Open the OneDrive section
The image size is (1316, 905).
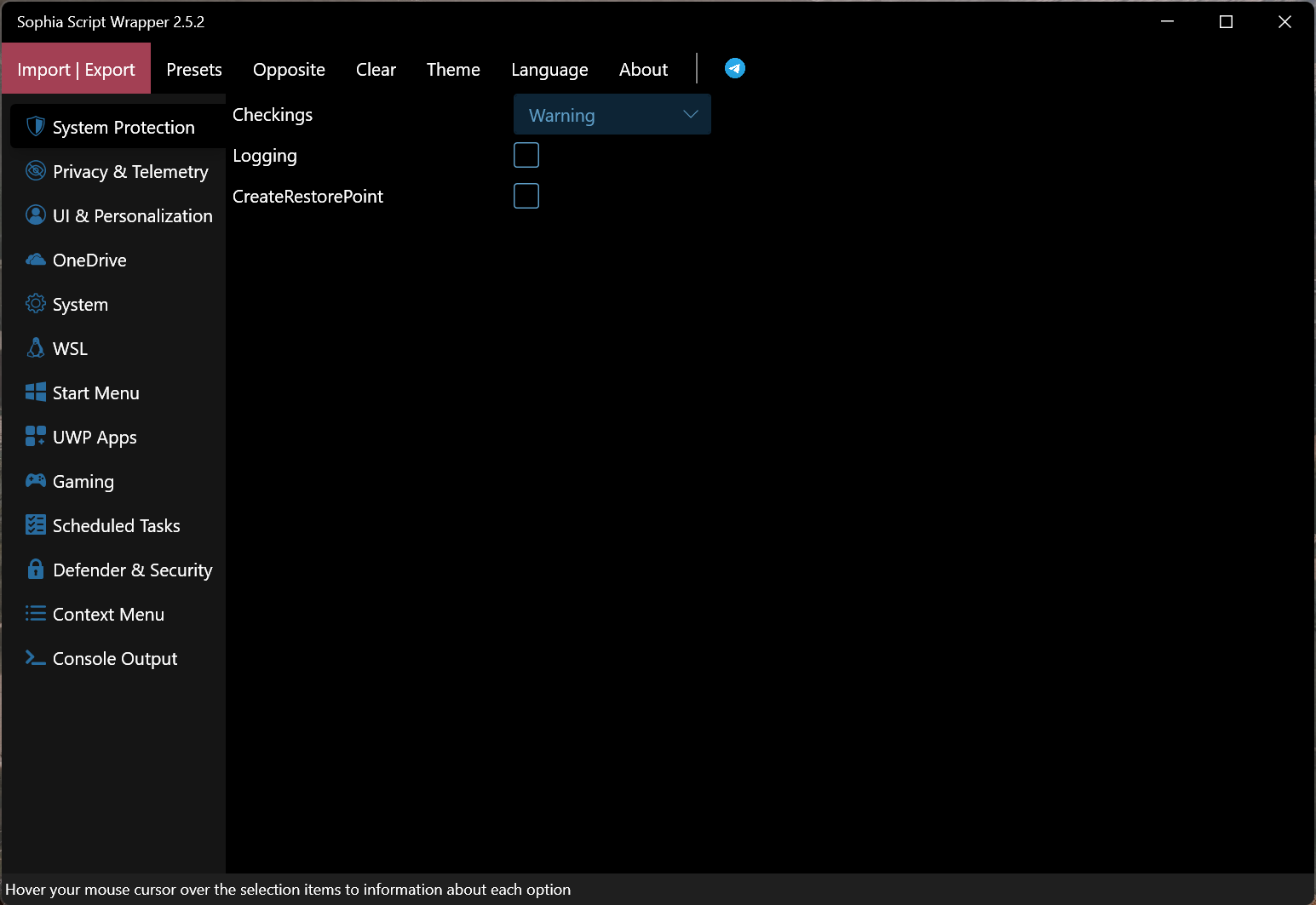(x=89, y=261)
